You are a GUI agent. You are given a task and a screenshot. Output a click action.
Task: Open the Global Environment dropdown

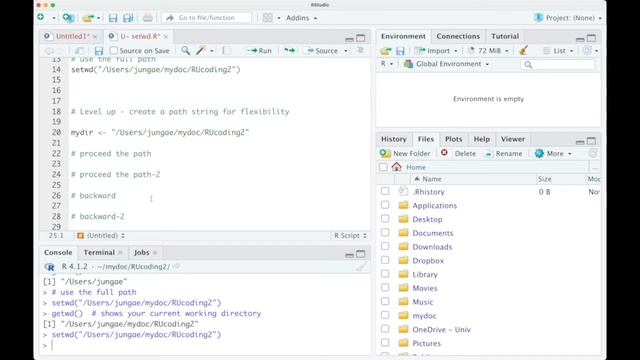click(446, 64)
